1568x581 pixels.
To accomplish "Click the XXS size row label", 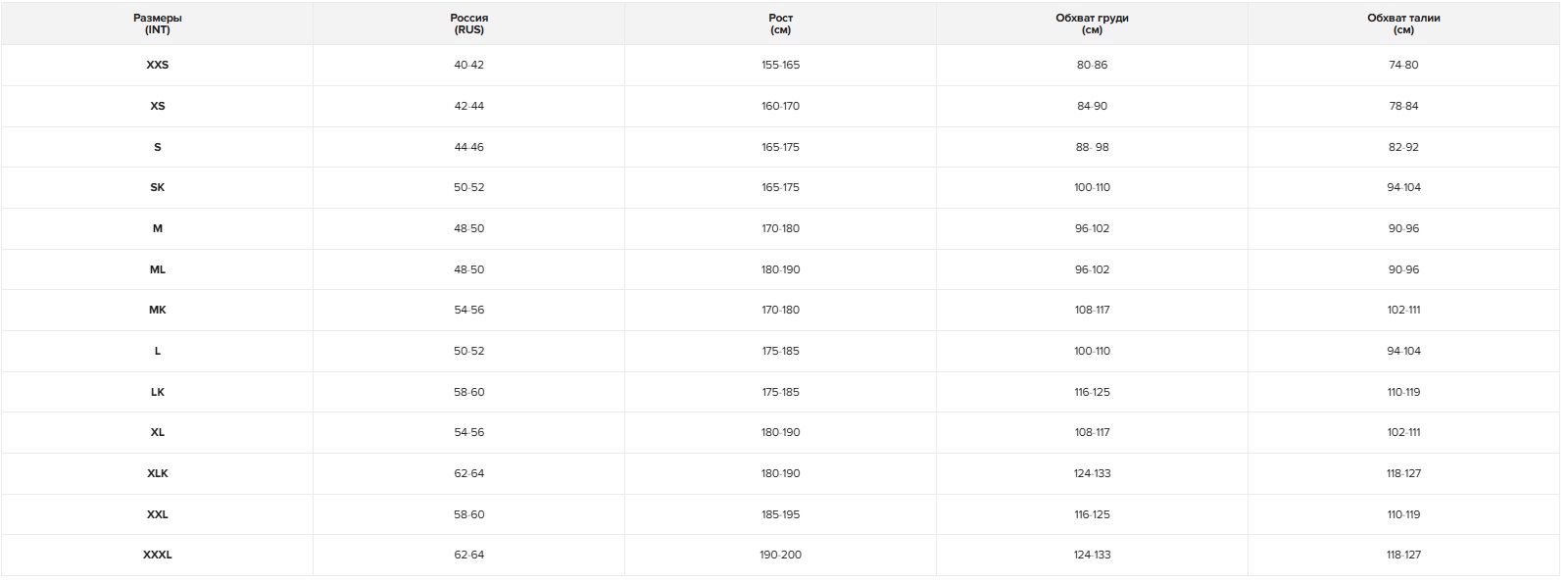I will [157, 65].
